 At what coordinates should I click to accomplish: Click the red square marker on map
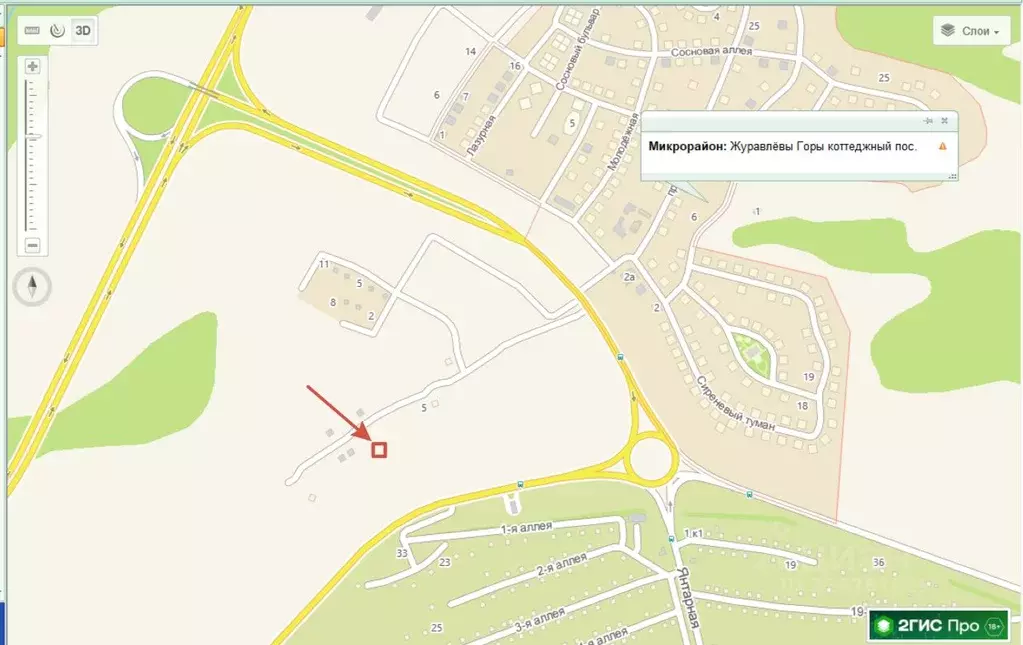pos(379,449)
